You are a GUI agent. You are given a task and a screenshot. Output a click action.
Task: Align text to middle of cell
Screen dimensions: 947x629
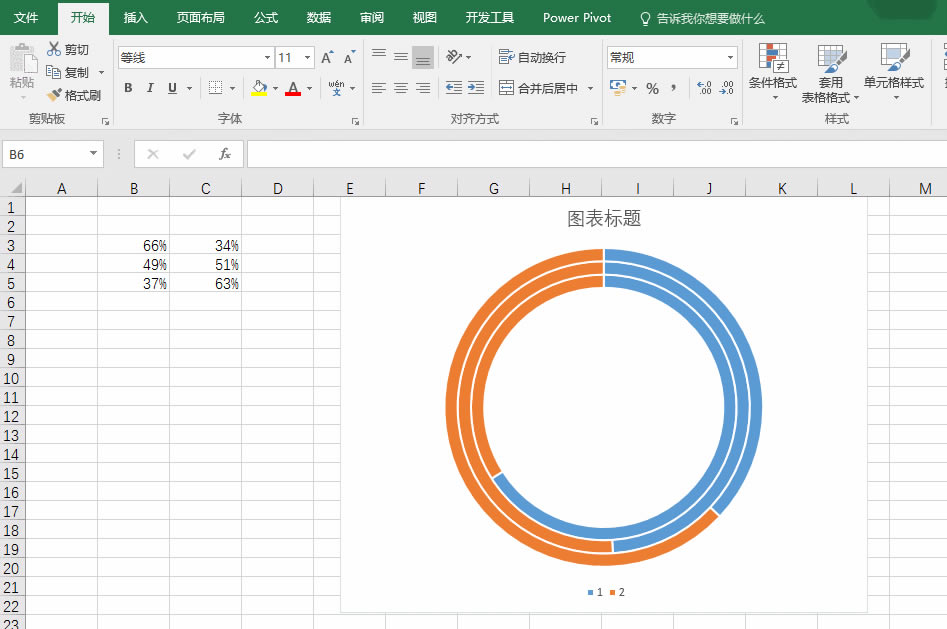coord(401,57)
